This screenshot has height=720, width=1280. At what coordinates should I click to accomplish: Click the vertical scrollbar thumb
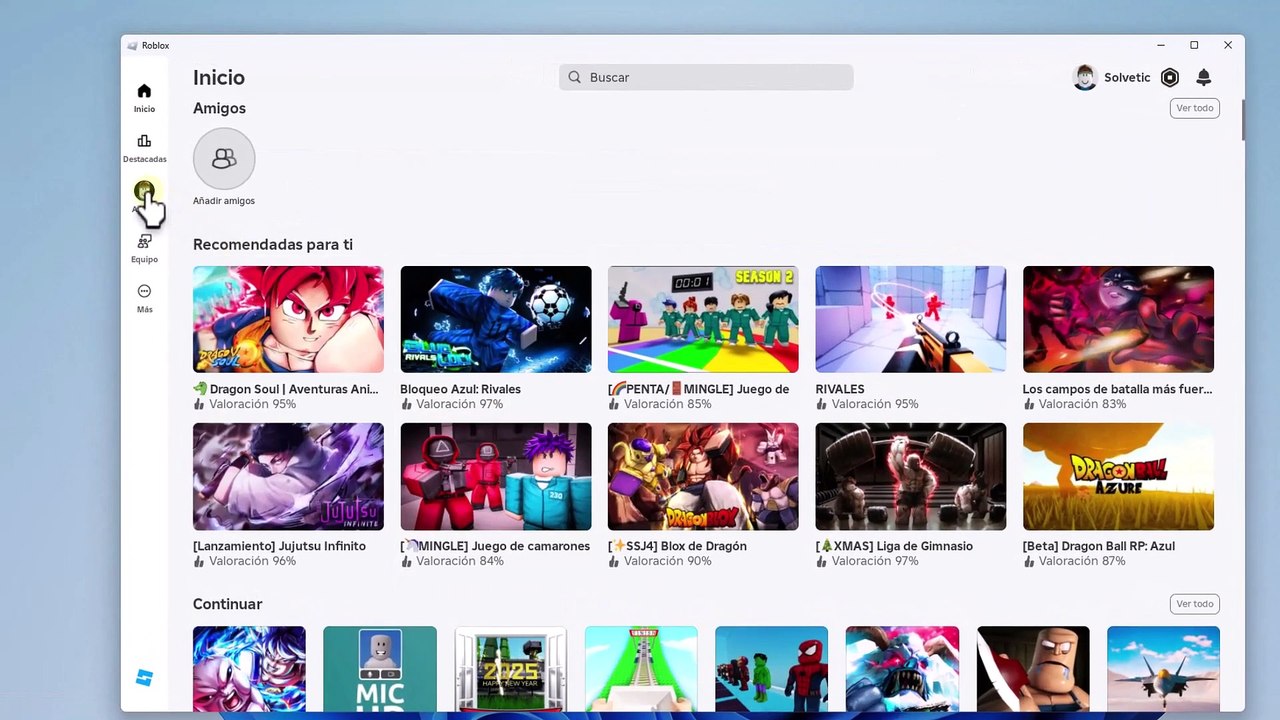click(1243, 120)
